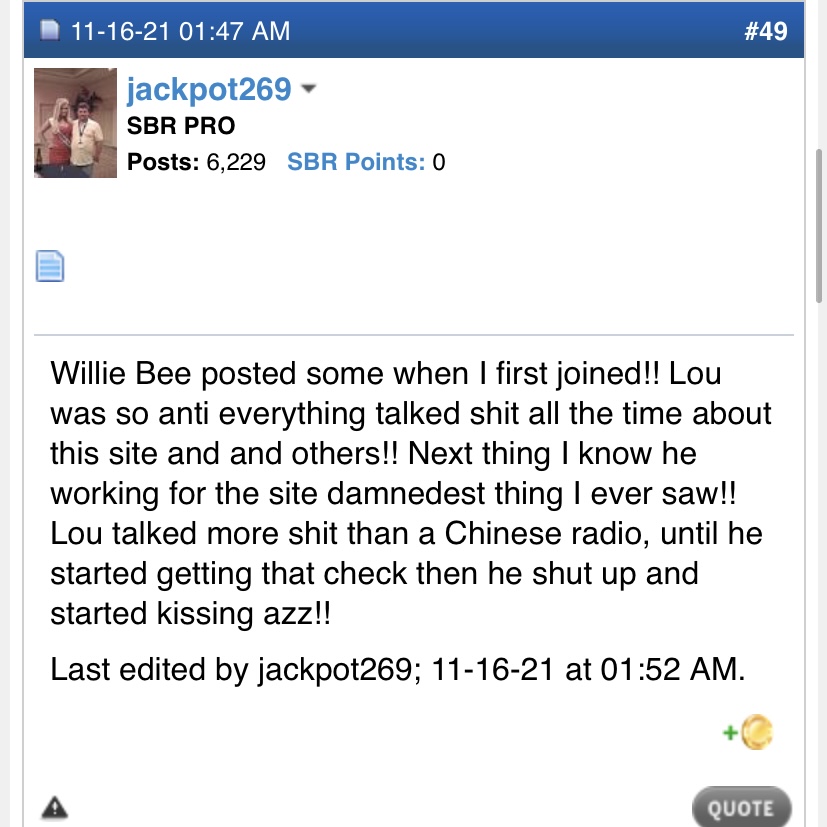Open the #49 post permalink
The height and width of the screenshot is (827, 827).
tap(765, 31)
